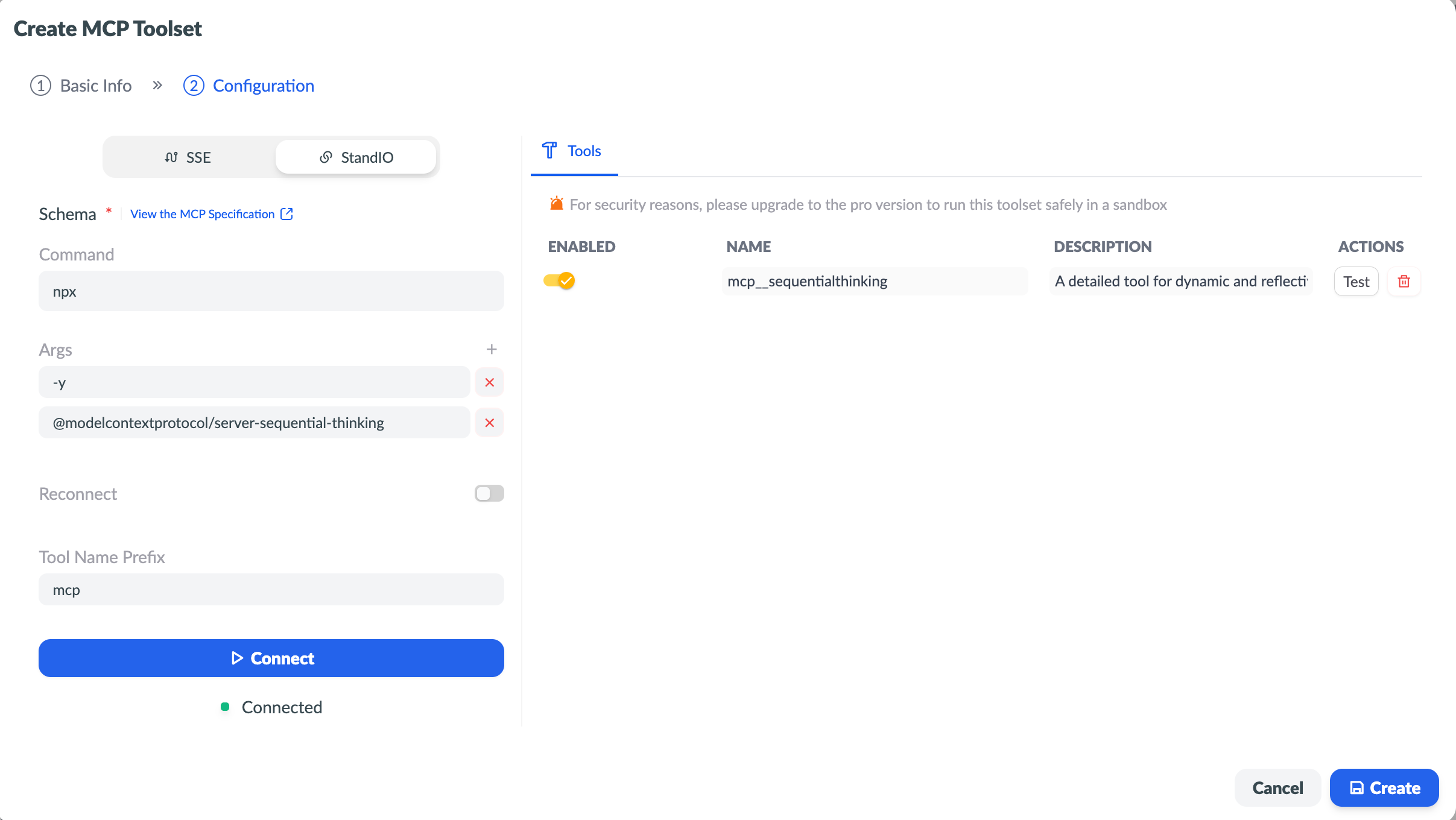Select the StandIO transport option
Screen dimensions: 1456x820
(x=356, y=157)
